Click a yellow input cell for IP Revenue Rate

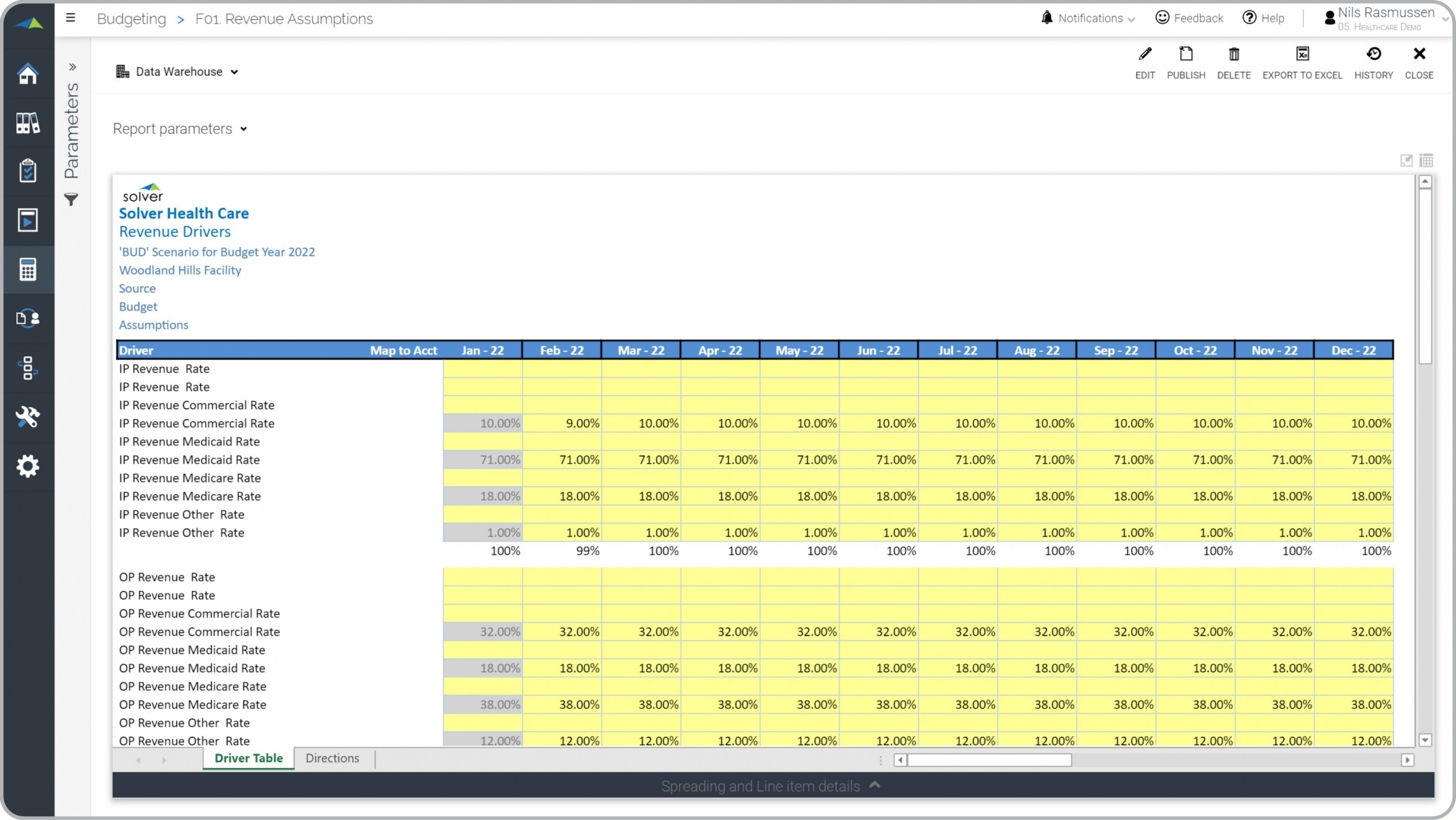pos(482,369)
